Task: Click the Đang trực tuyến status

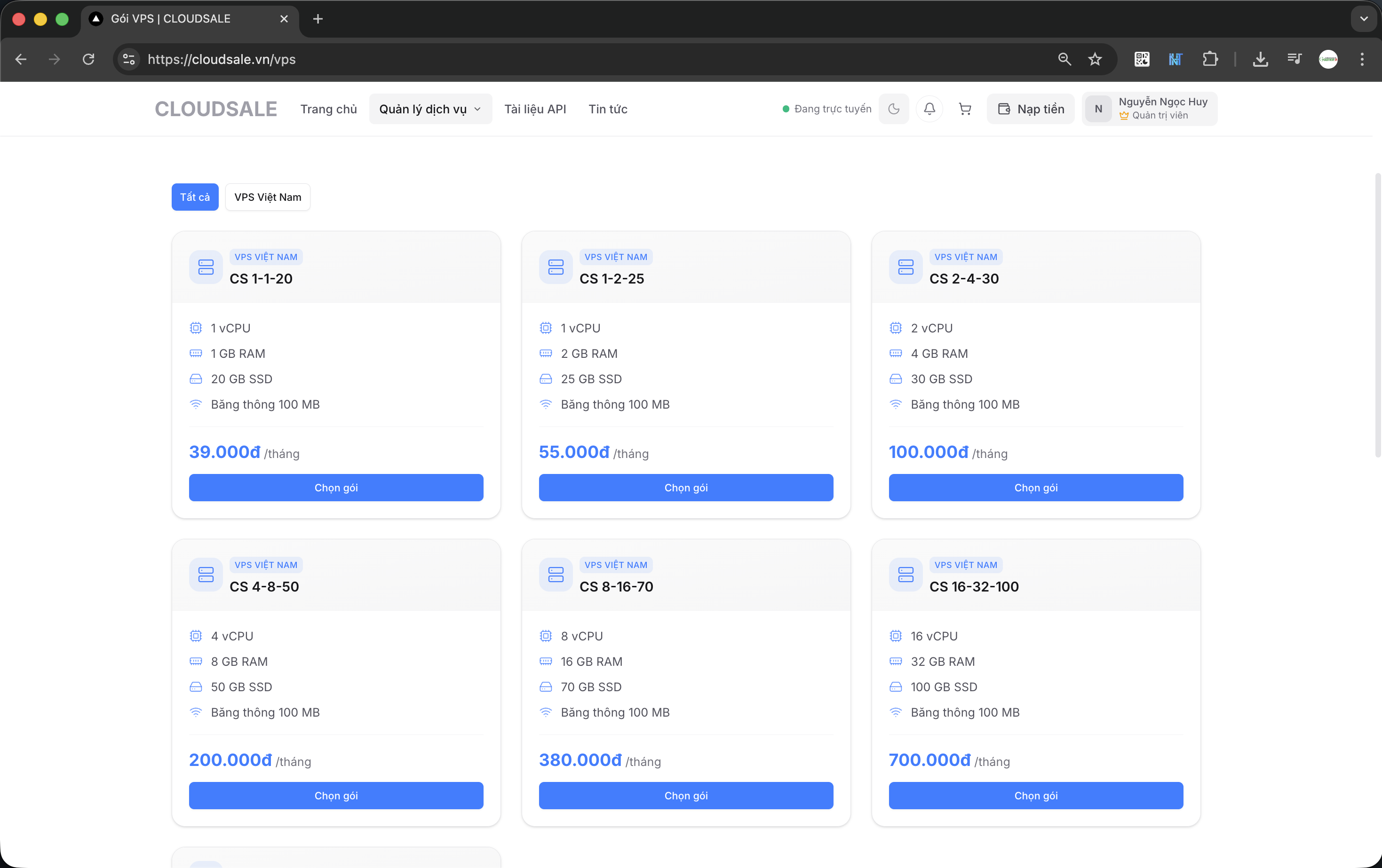Action: [x=827, y=109]
